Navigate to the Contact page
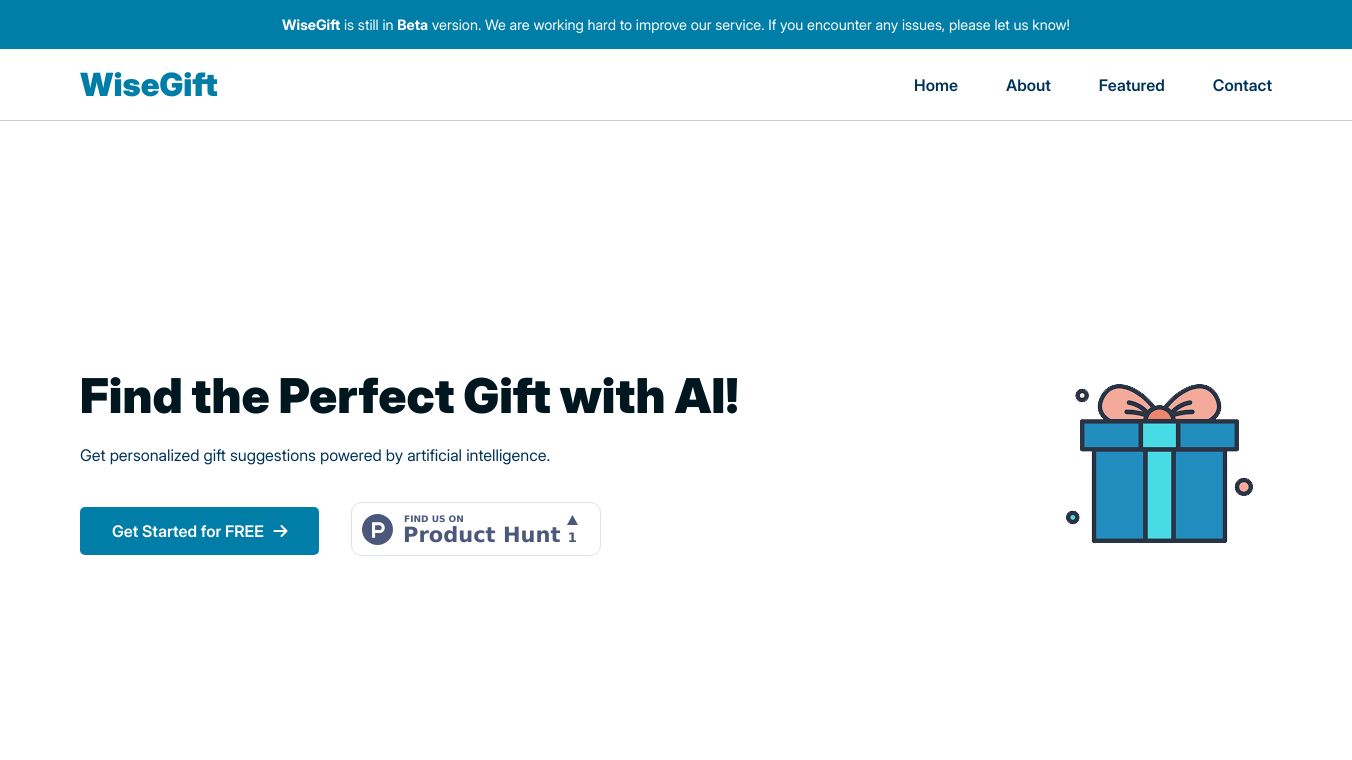 (1242, 85)
